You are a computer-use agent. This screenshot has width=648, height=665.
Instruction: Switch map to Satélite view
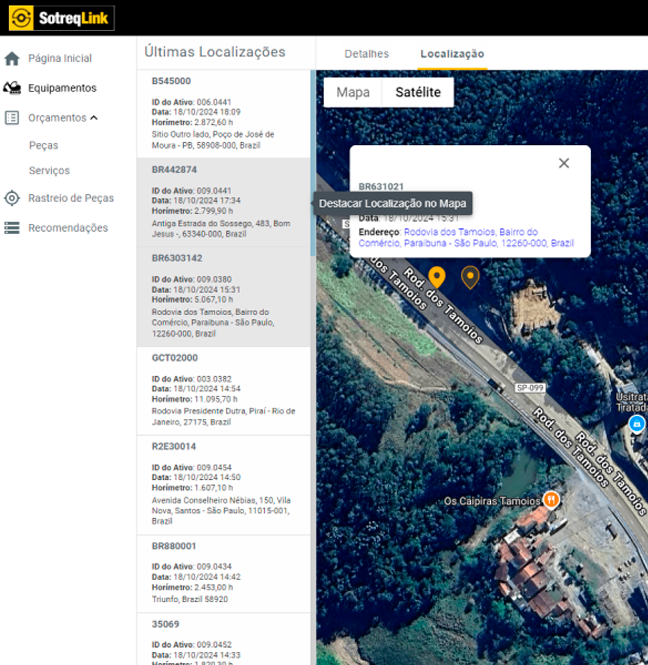(418, 92)
